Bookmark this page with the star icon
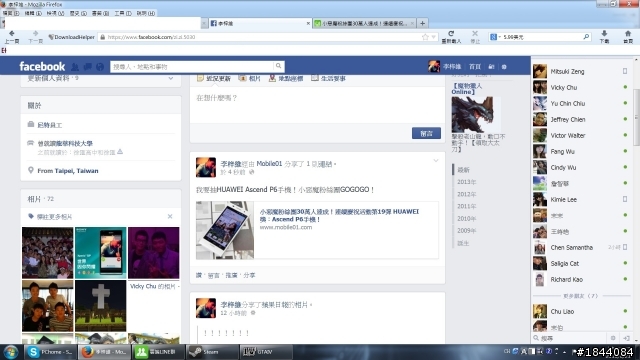 pos(425,37)
